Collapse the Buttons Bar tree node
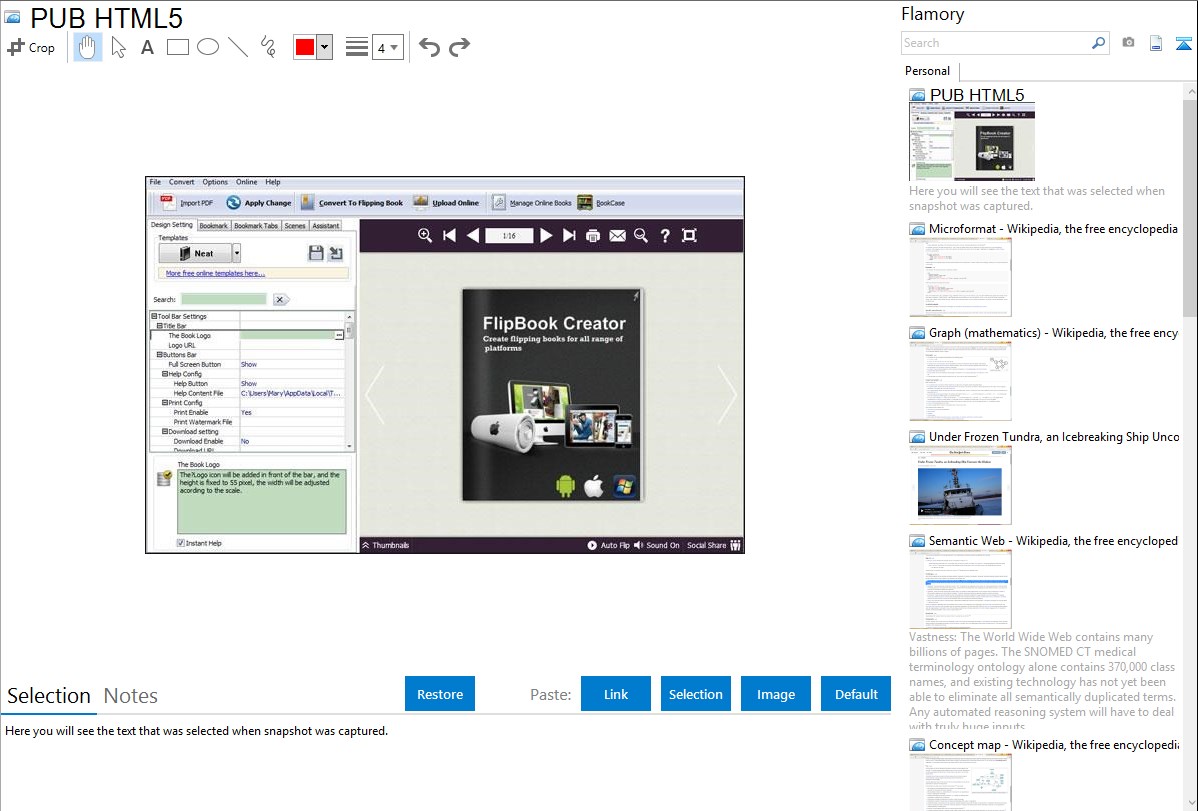Image resolution: width=1198 pixels, height=811 pixels. [160, 355]
